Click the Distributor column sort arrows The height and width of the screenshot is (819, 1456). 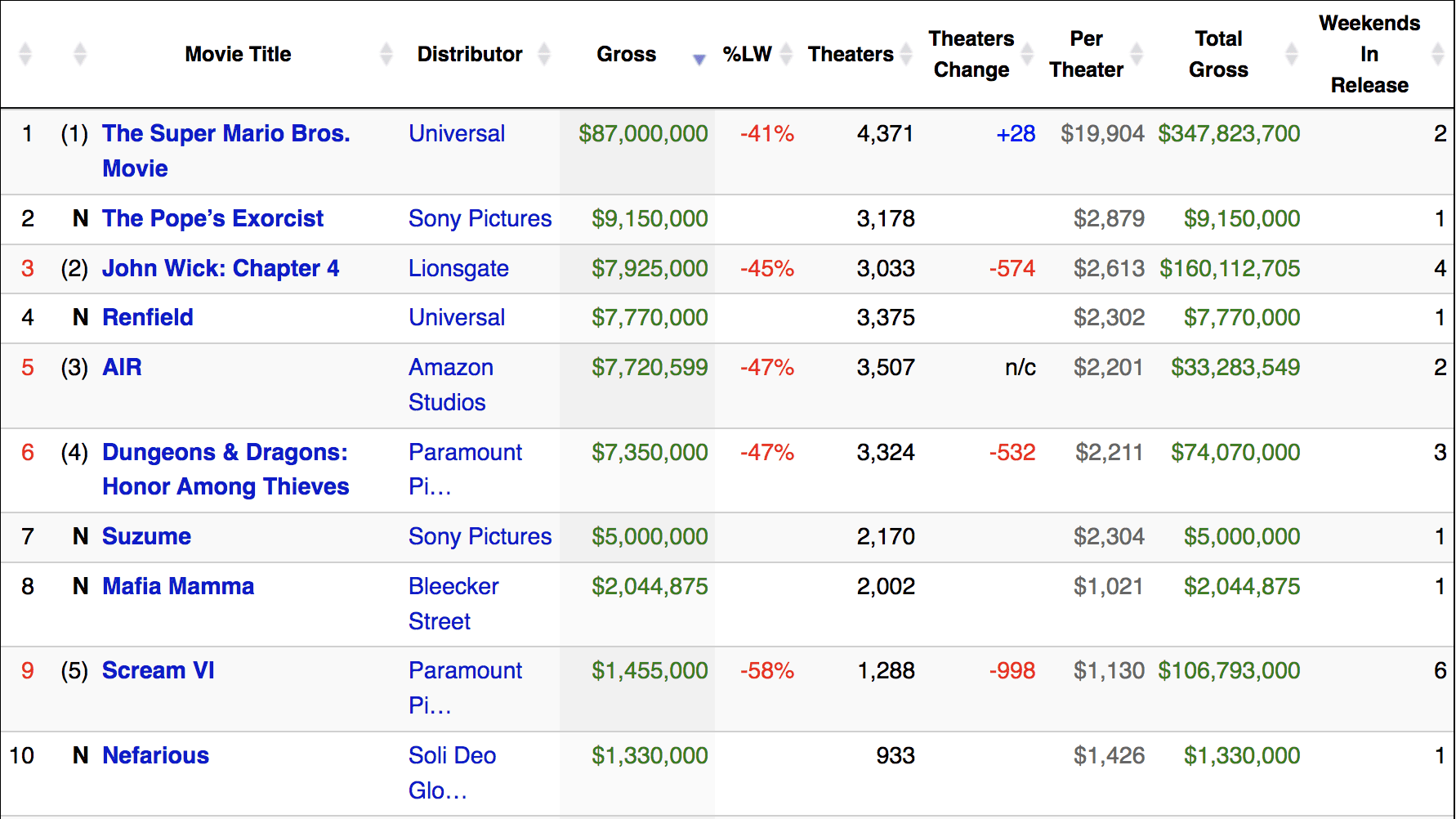click(544, 54)
